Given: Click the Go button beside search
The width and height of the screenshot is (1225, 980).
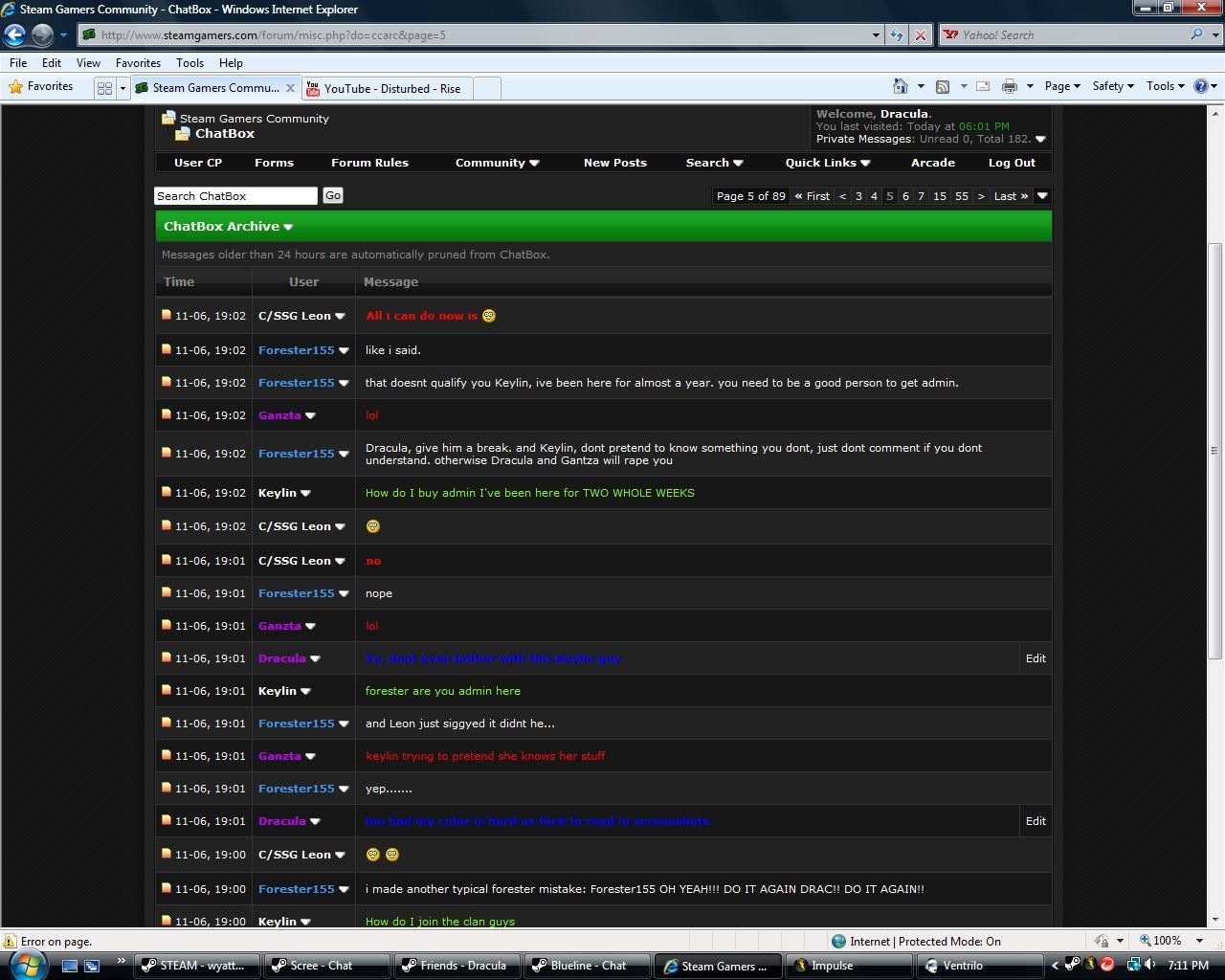Looking at the screenshot, I should (333, 195).
